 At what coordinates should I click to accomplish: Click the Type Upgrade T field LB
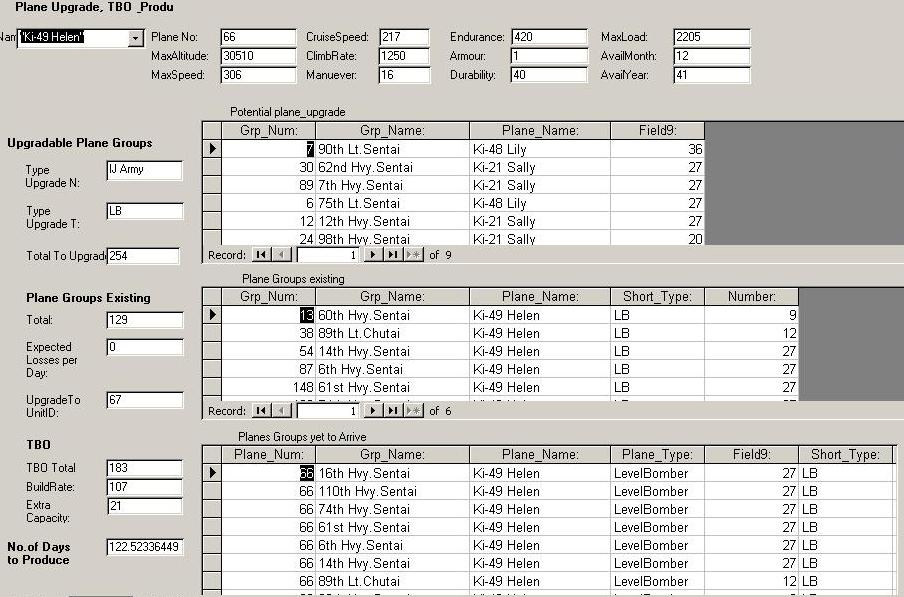145,211
